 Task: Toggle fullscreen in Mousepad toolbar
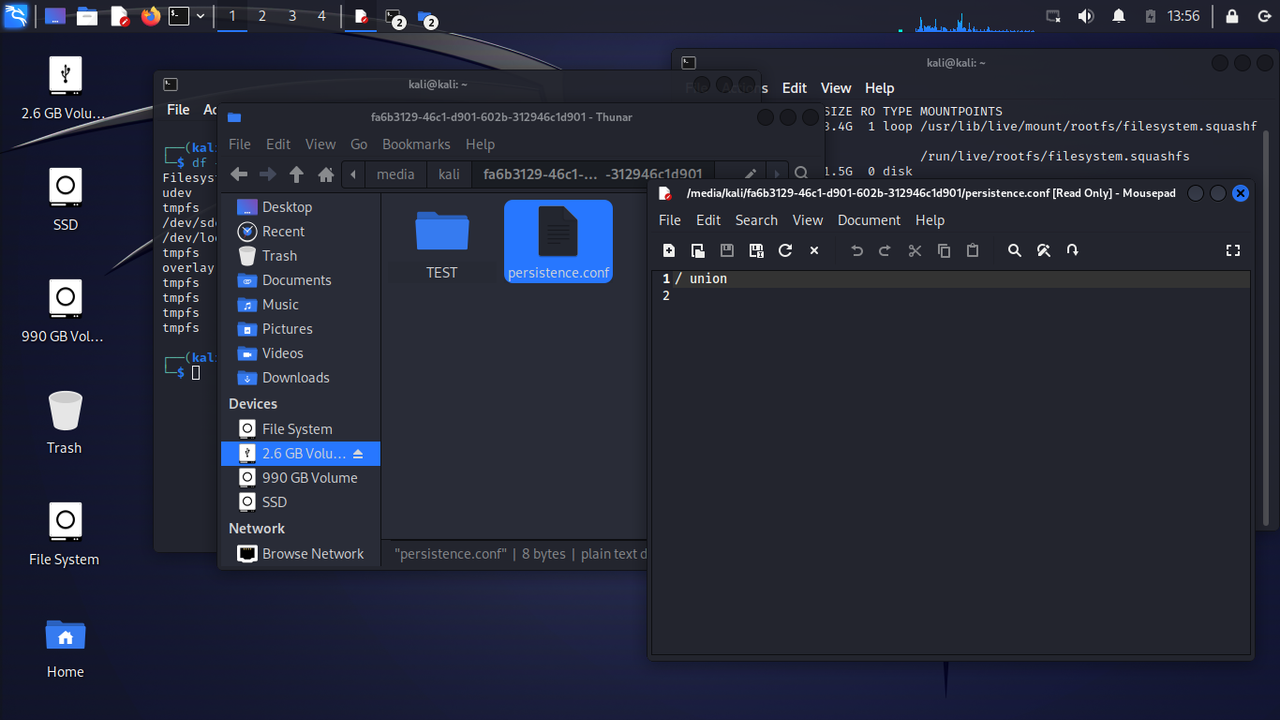pyautogui.click(x=1233, y=251)
